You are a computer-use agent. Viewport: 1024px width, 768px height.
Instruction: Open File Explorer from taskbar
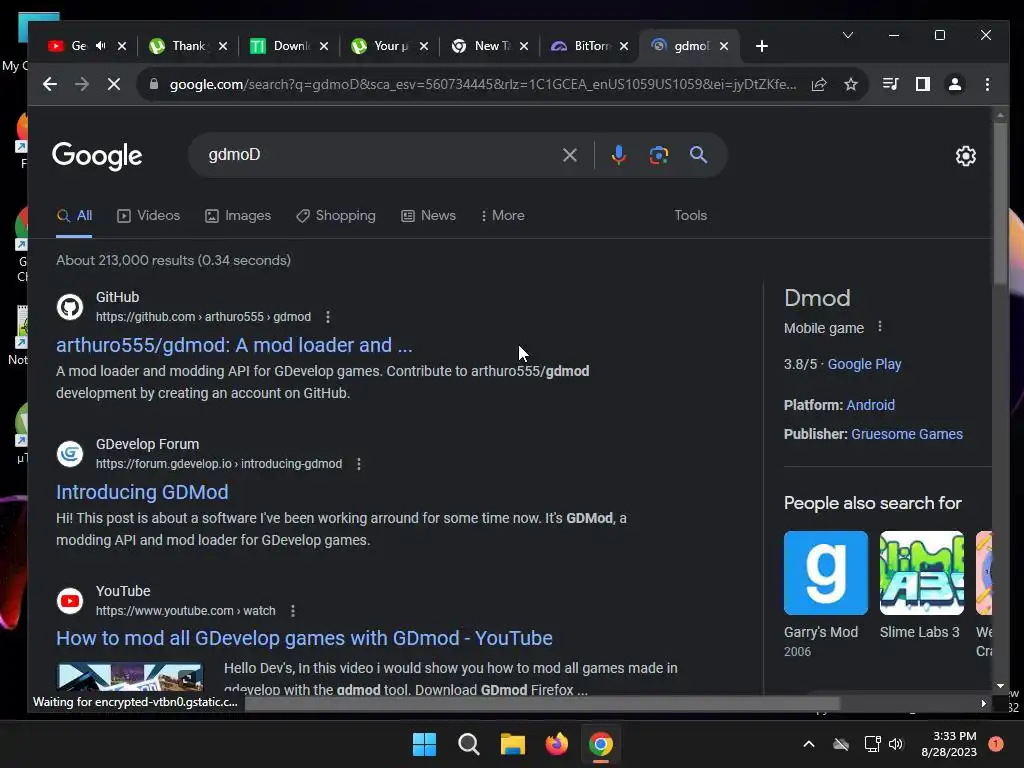tap(513, 744)
